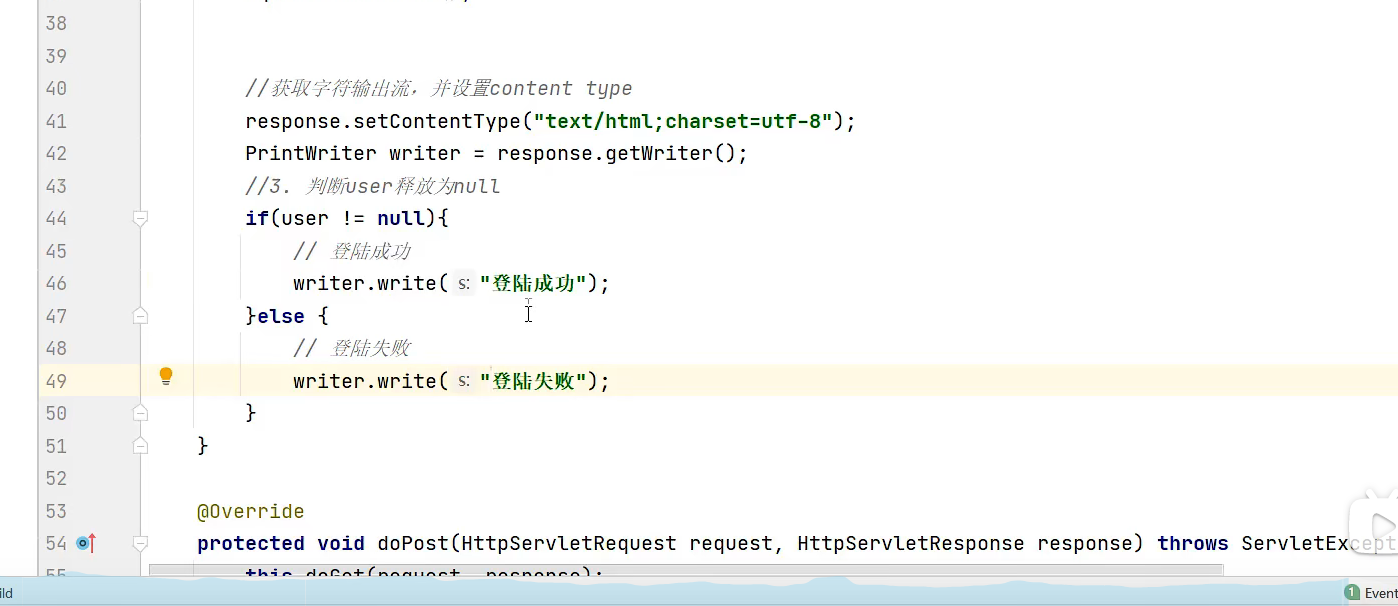
Task: Click the "登陆失败" string literal on line 49
Action: (533, 381)
